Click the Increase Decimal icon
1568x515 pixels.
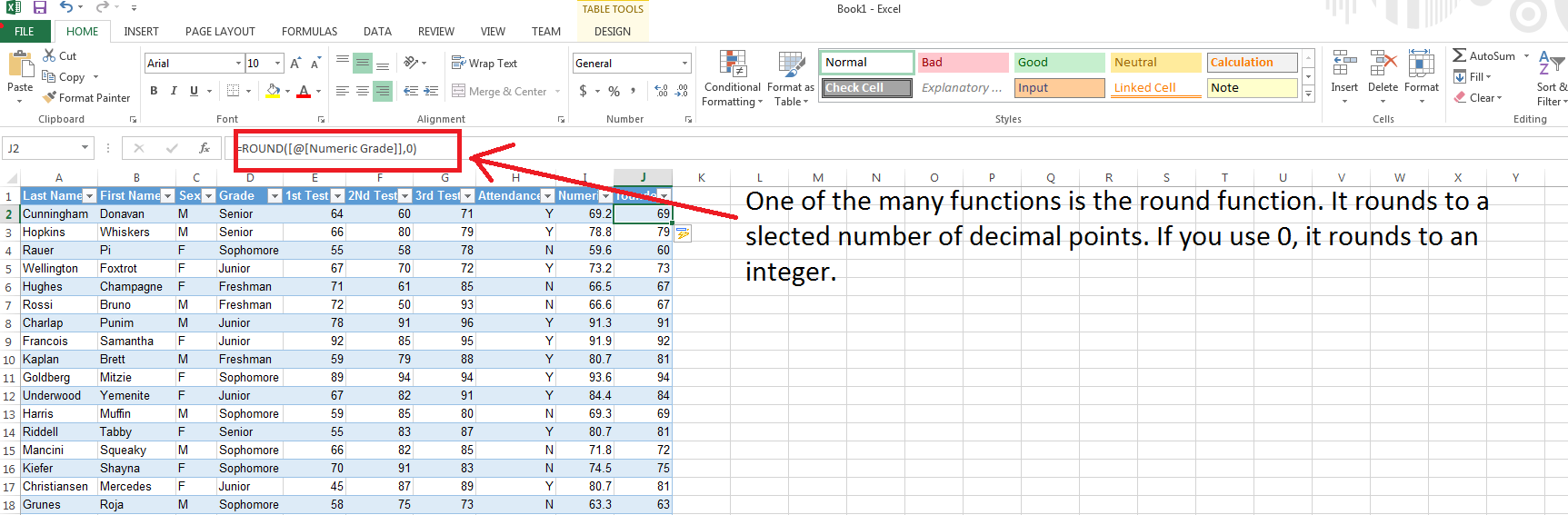661,91
